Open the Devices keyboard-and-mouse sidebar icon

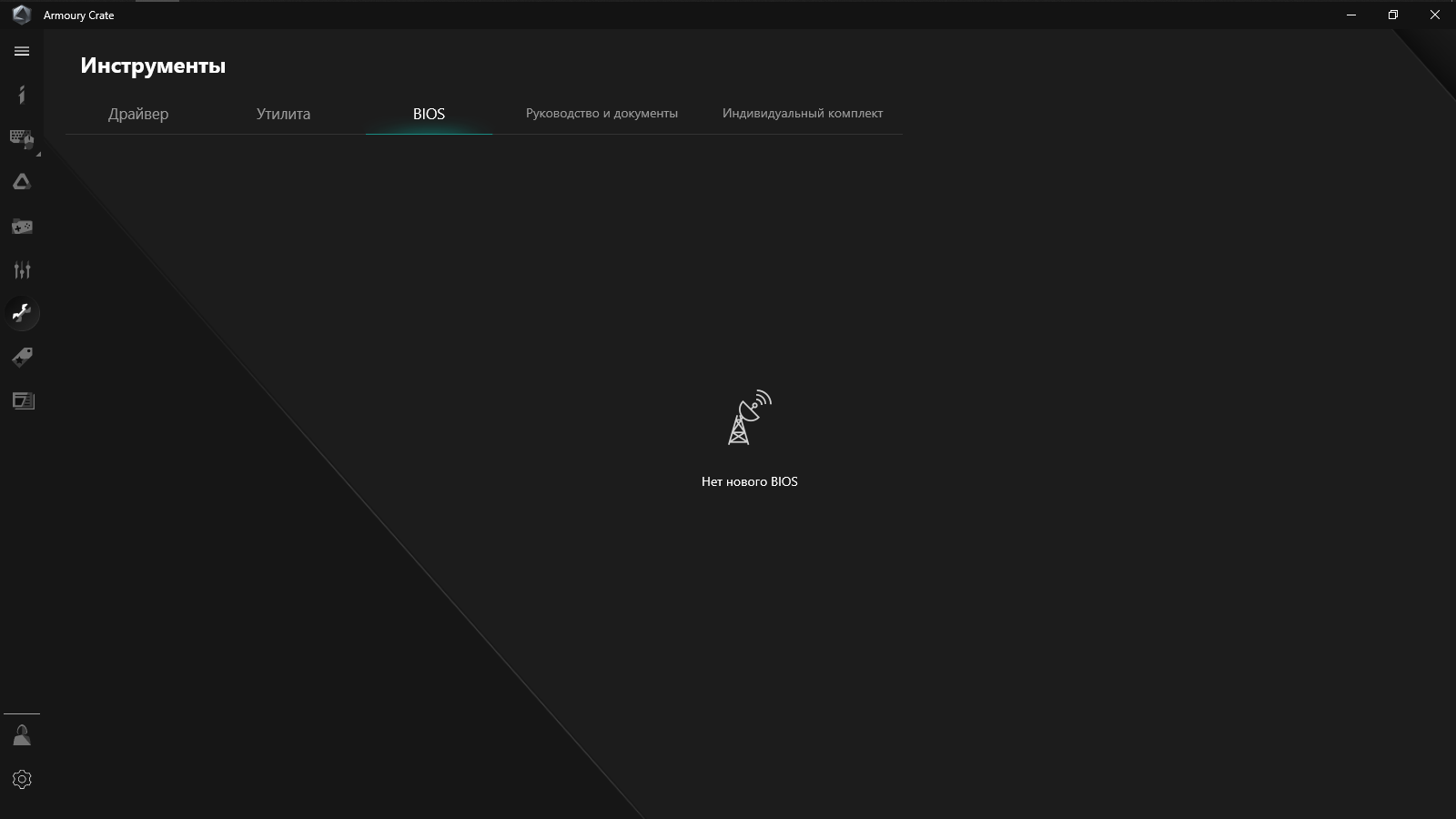tap(22, 138)
